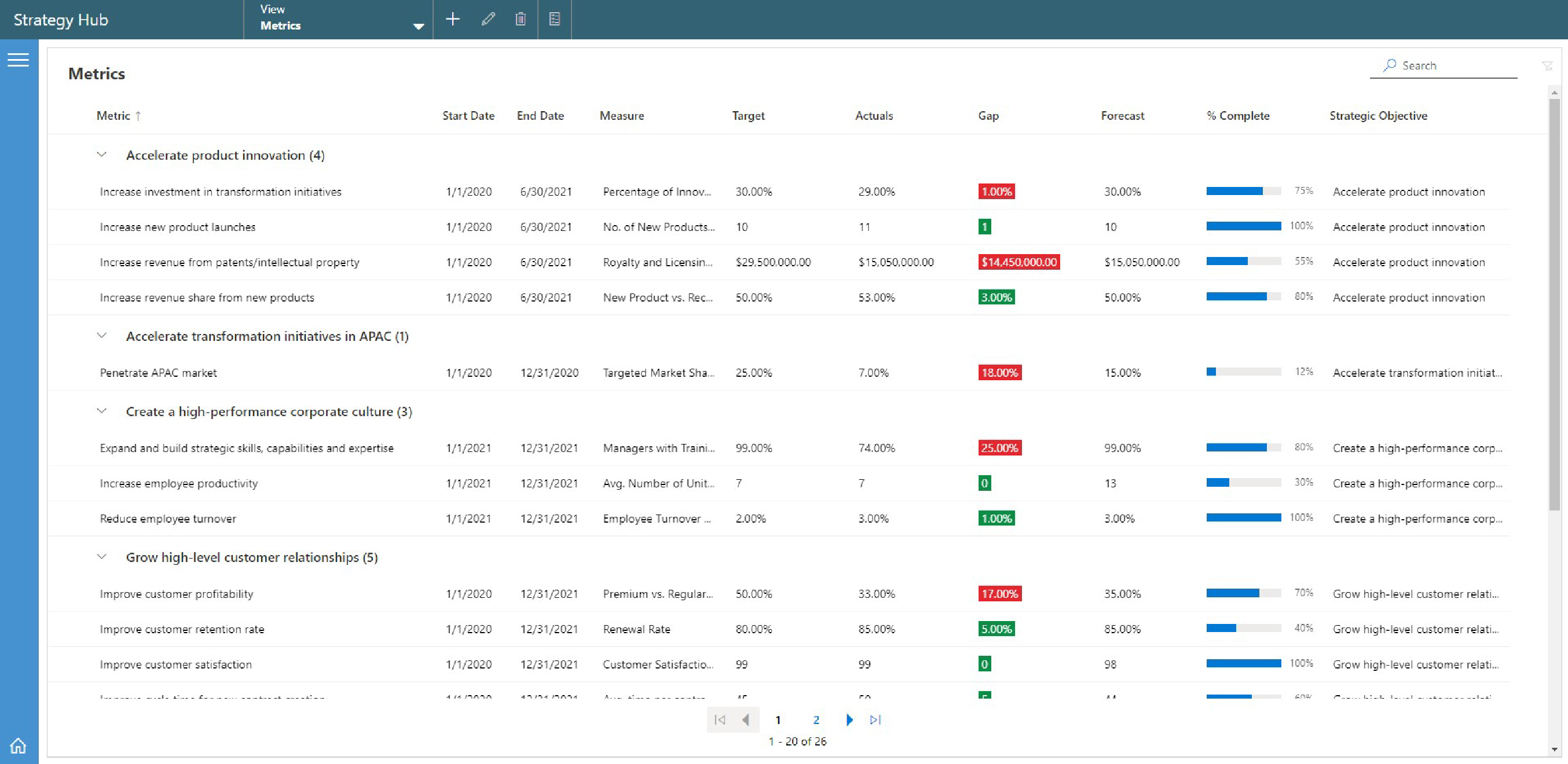This screenshot has width=1568, height=764.
Task: Click the plus icon to add metric
Action: (452, 20)
